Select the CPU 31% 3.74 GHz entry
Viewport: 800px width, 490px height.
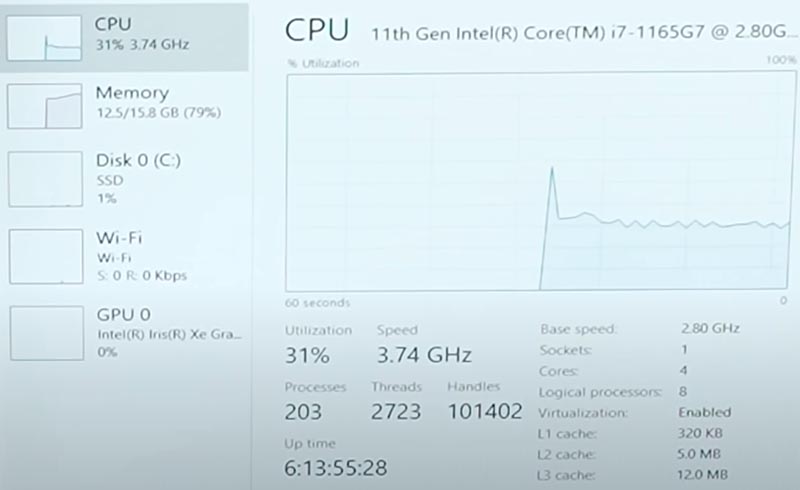[x=124, y=37]
